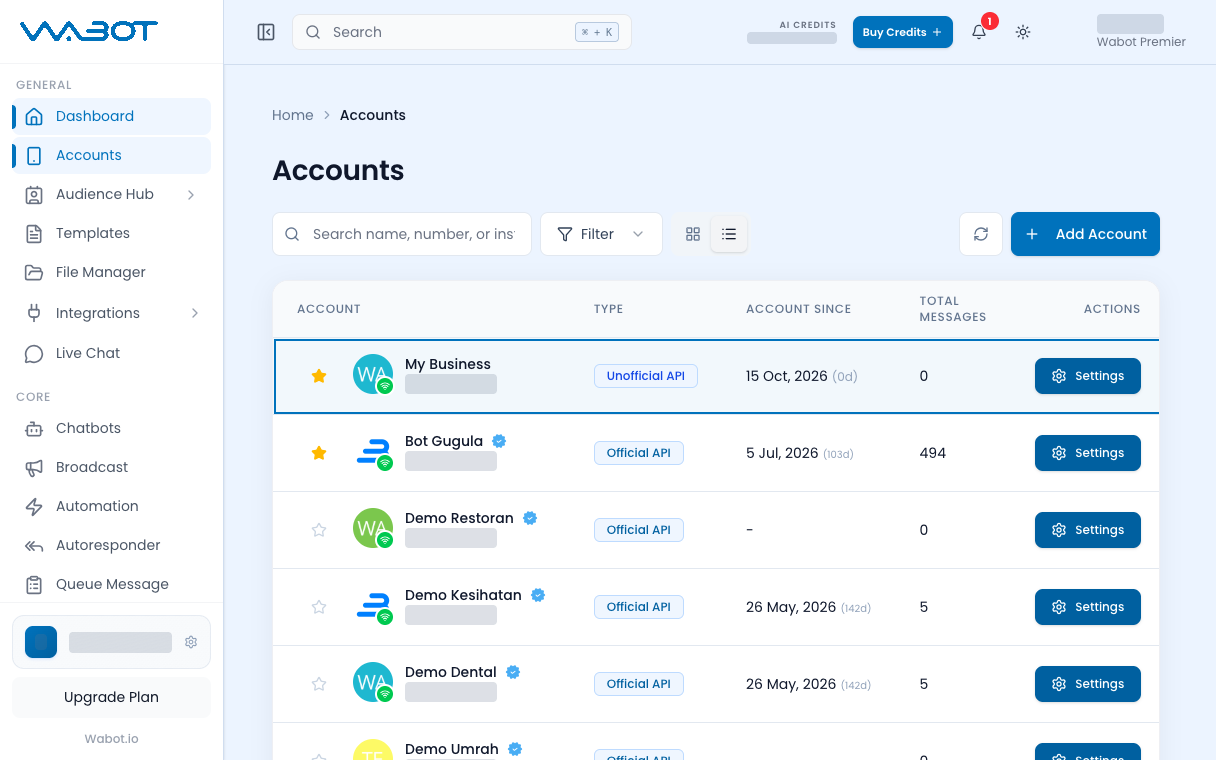Click the Type column header

608,309
